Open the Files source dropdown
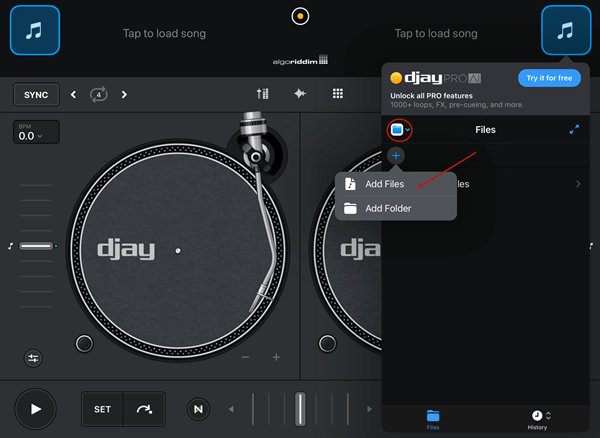This screenshot has width=600, height=438. click(399, 130)
